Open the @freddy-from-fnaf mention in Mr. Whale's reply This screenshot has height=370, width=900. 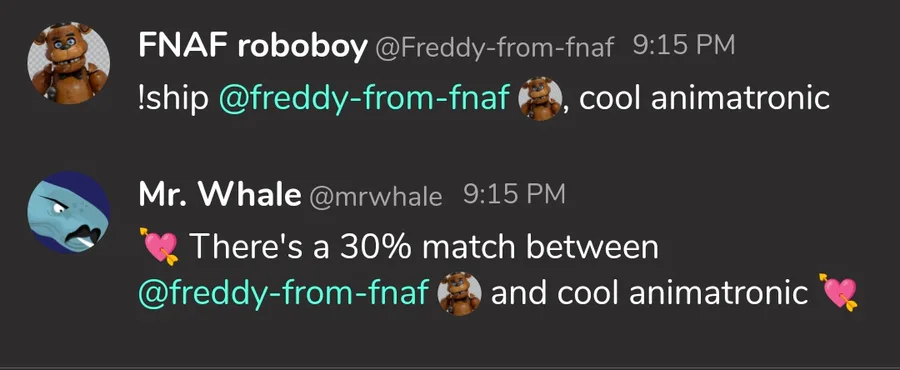(284, 295)
